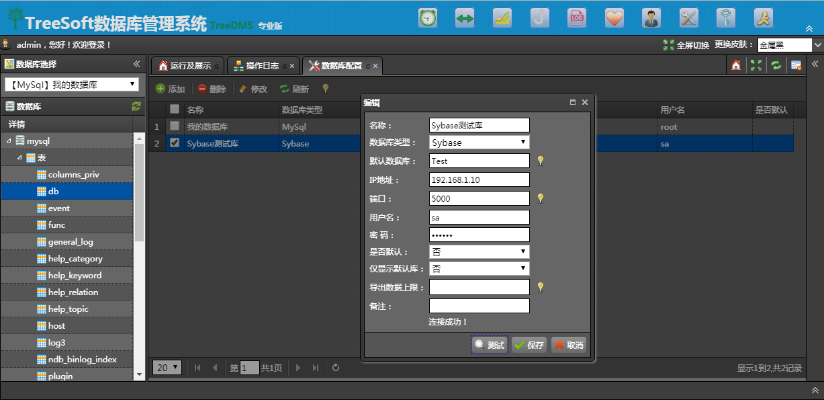Click the heart icon in top toolbar
The image size is (824, 400).
tap(614, 18)
